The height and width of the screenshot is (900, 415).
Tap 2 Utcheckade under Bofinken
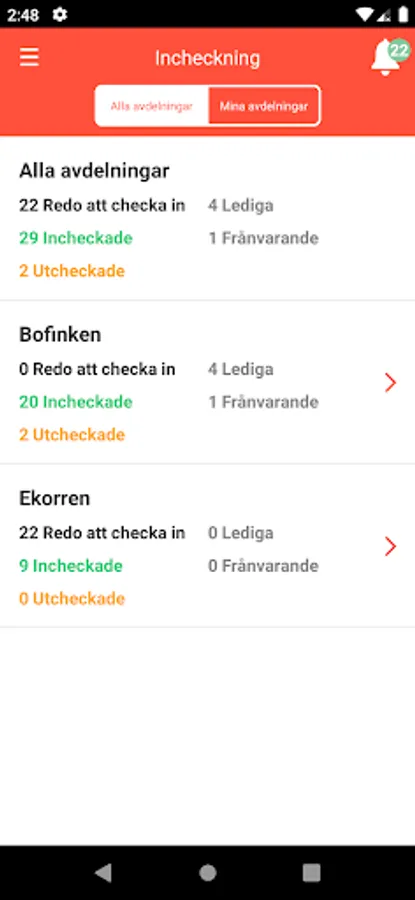(x=72, y=435)
